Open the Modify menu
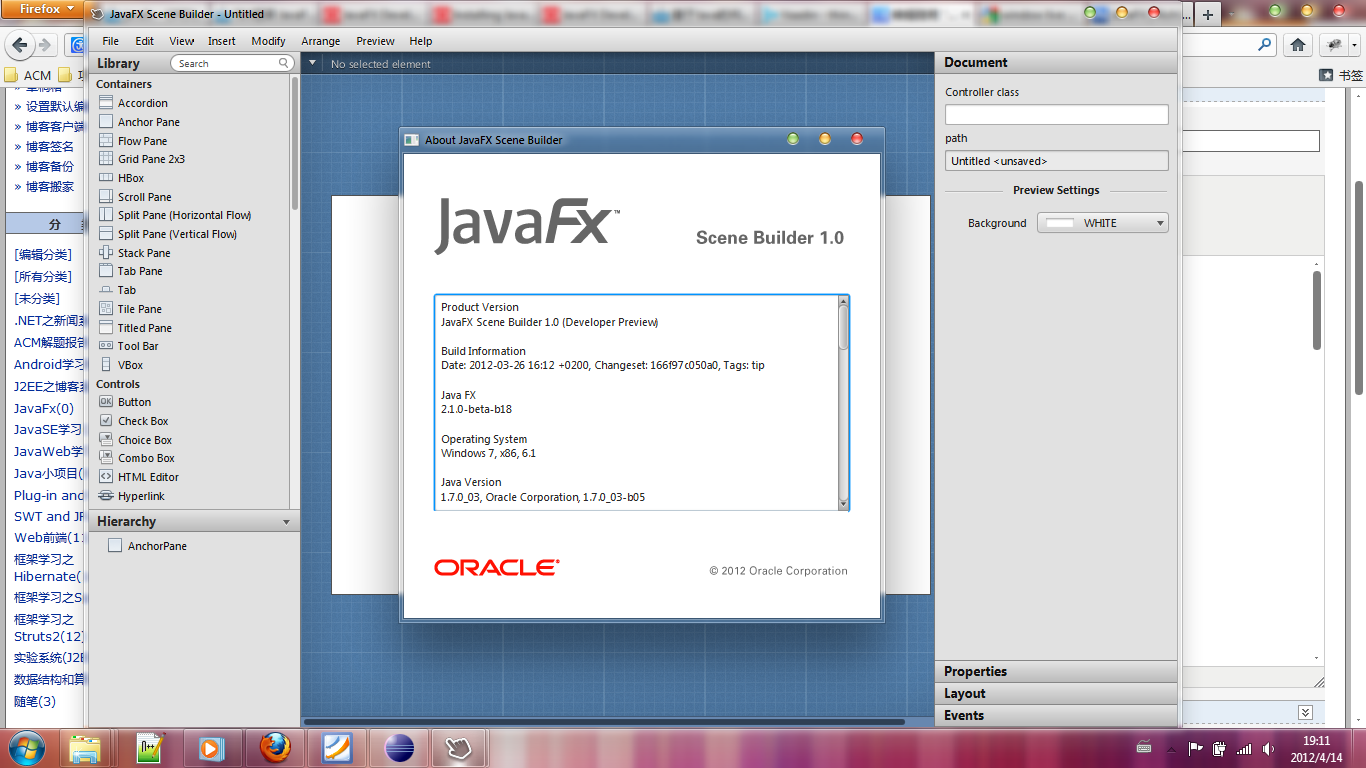 268,41
